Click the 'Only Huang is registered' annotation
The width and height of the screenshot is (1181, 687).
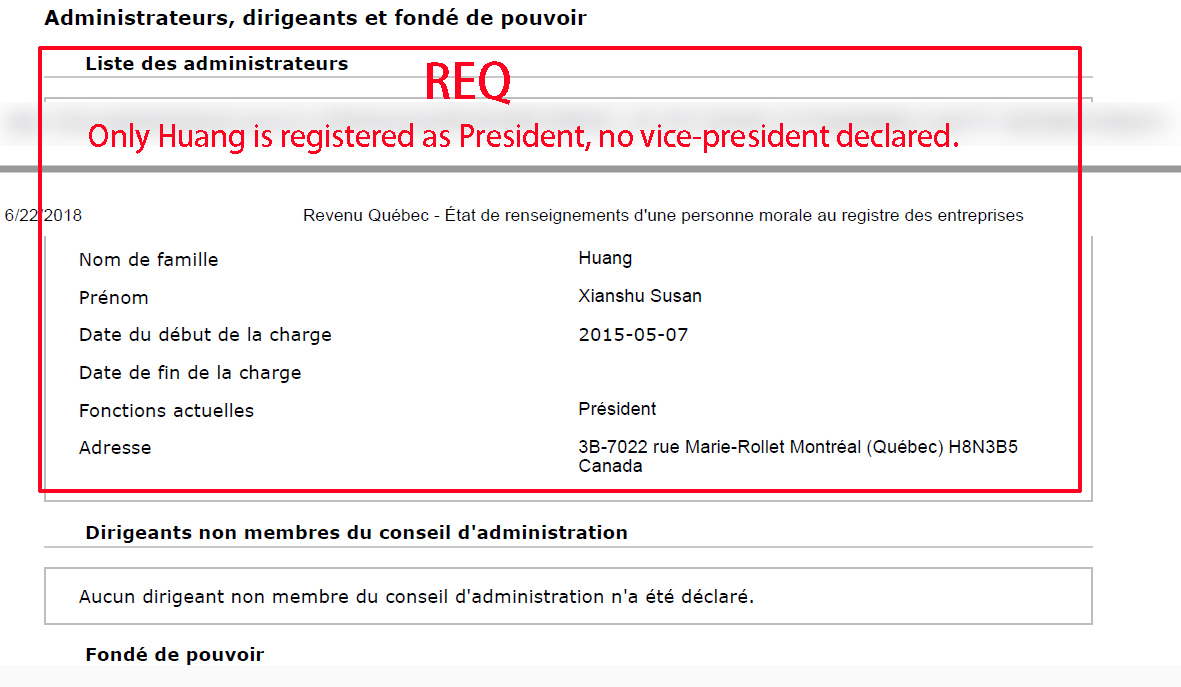tap(523, 136)
